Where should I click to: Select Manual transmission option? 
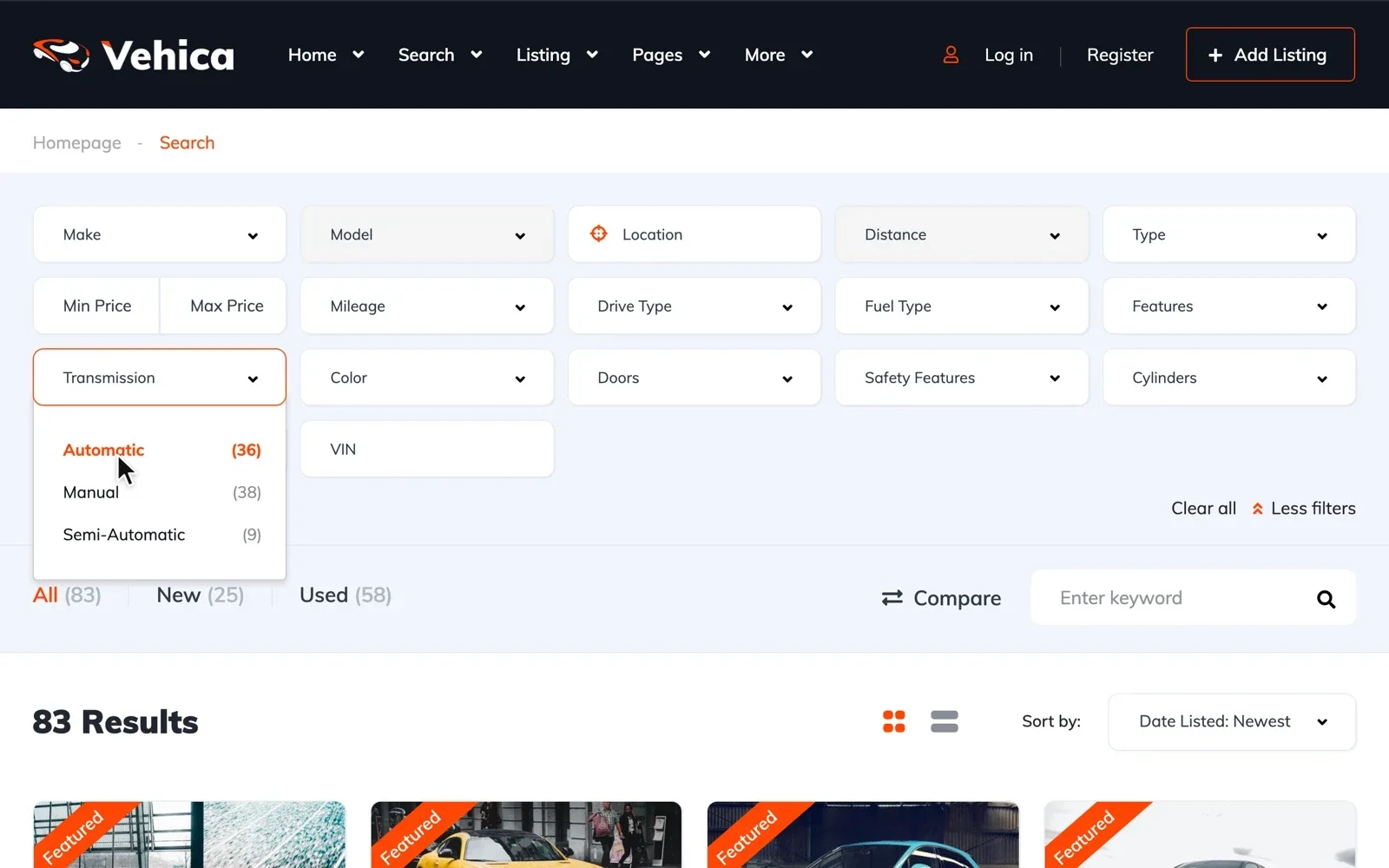161,492
